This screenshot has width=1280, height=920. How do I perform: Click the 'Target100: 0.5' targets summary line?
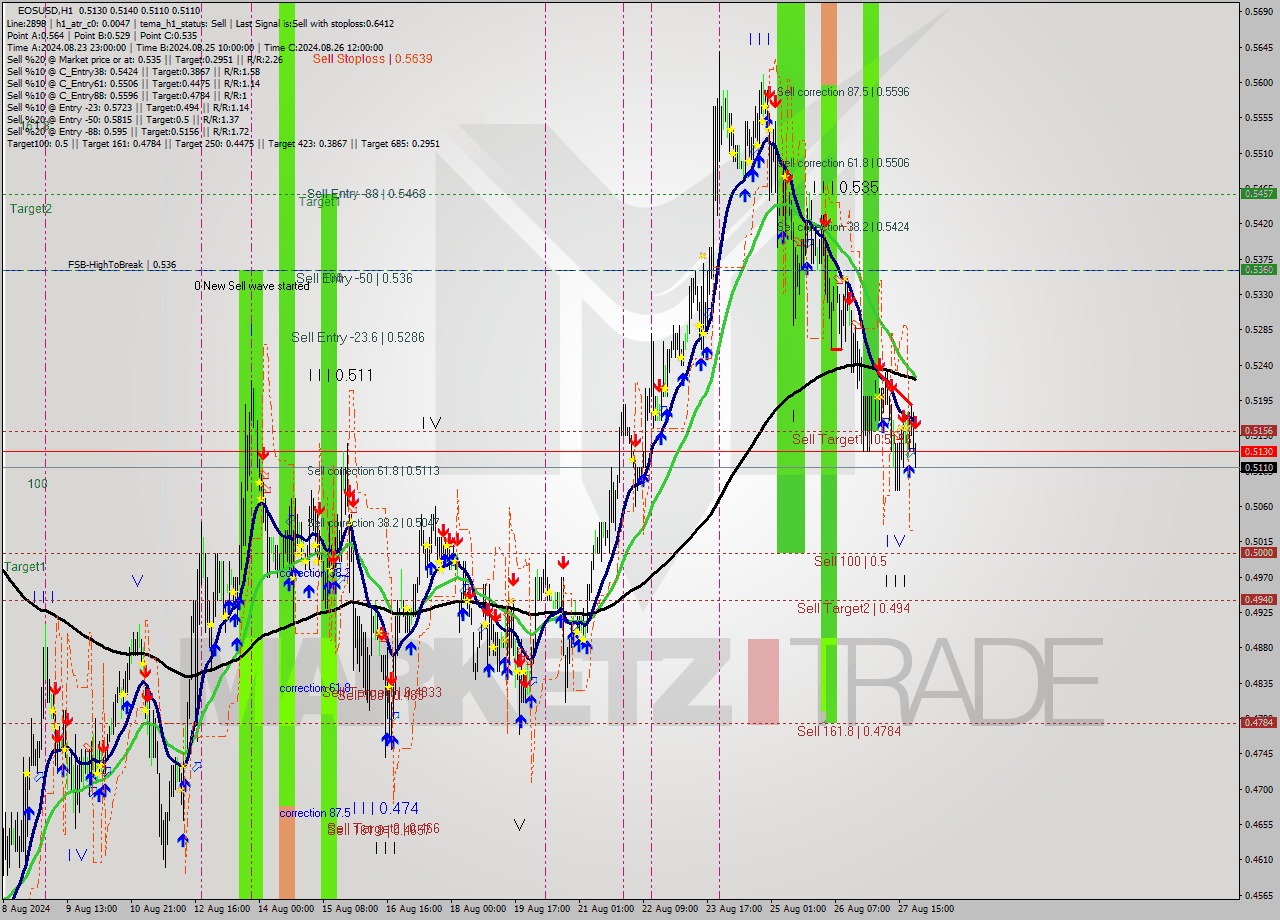223,143
